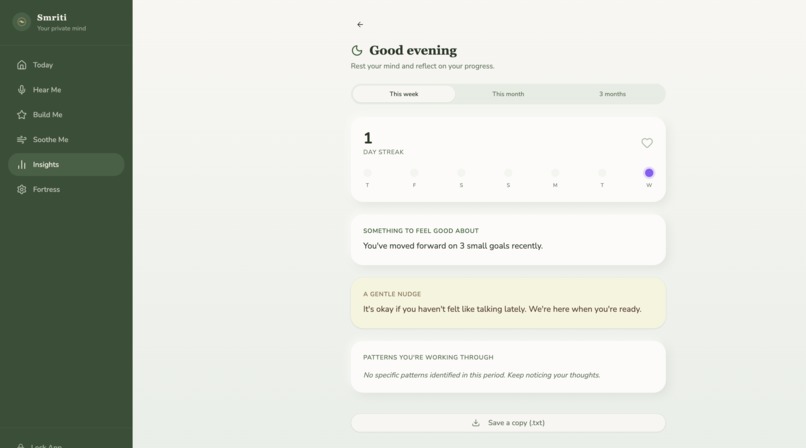Click the moon icon beside Good evening
Screen dimensions: 806x448
pos(357,50)
